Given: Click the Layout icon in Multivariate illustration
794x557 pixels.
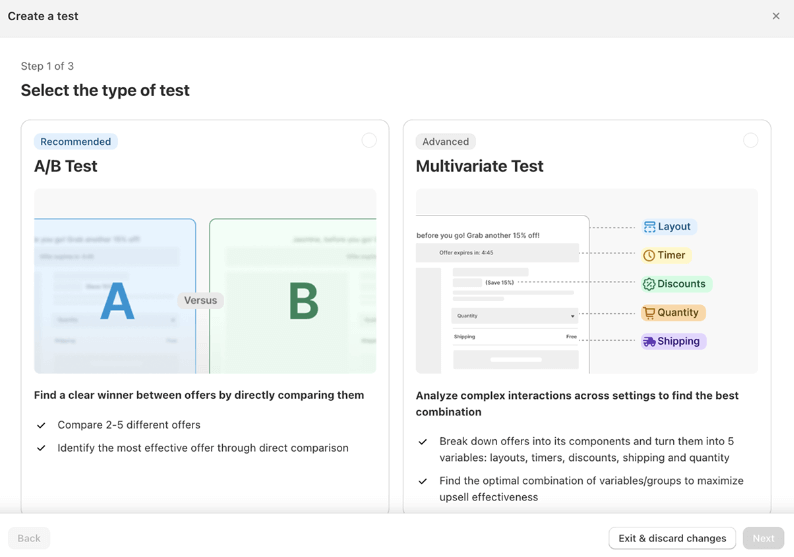Looking at the screenshot, I should pyautogui.click(x=650, y=227).
